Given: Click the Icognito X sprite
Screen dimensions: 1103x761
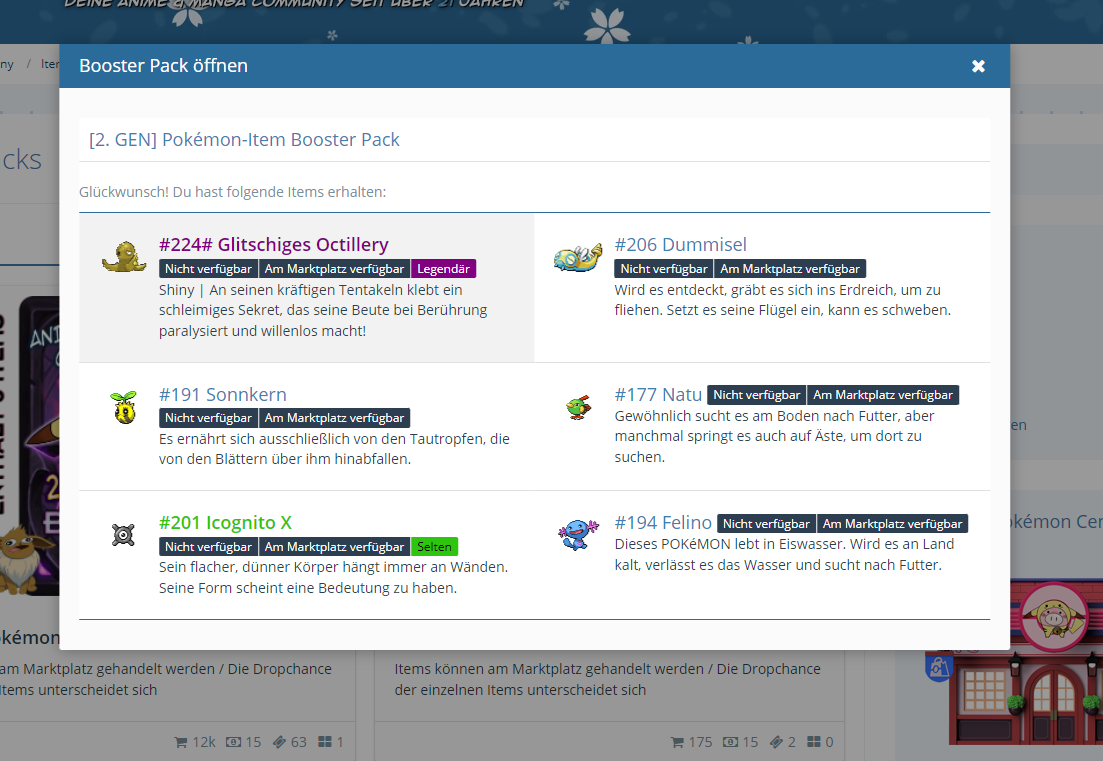Looking at the screenshot, I should click(x=123, y=535).
